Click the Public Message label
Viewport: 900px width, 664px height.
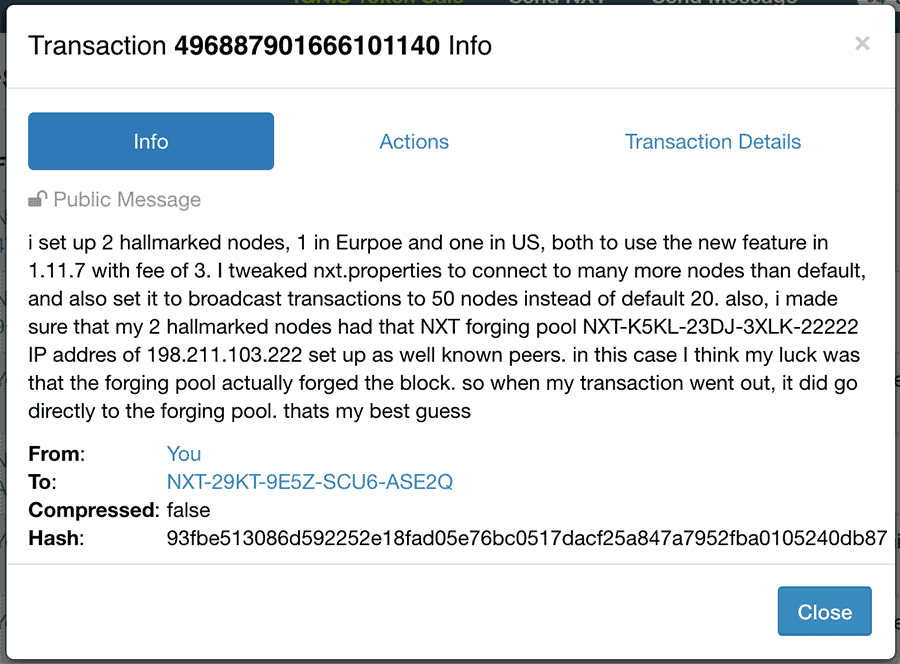coord(127,200)
